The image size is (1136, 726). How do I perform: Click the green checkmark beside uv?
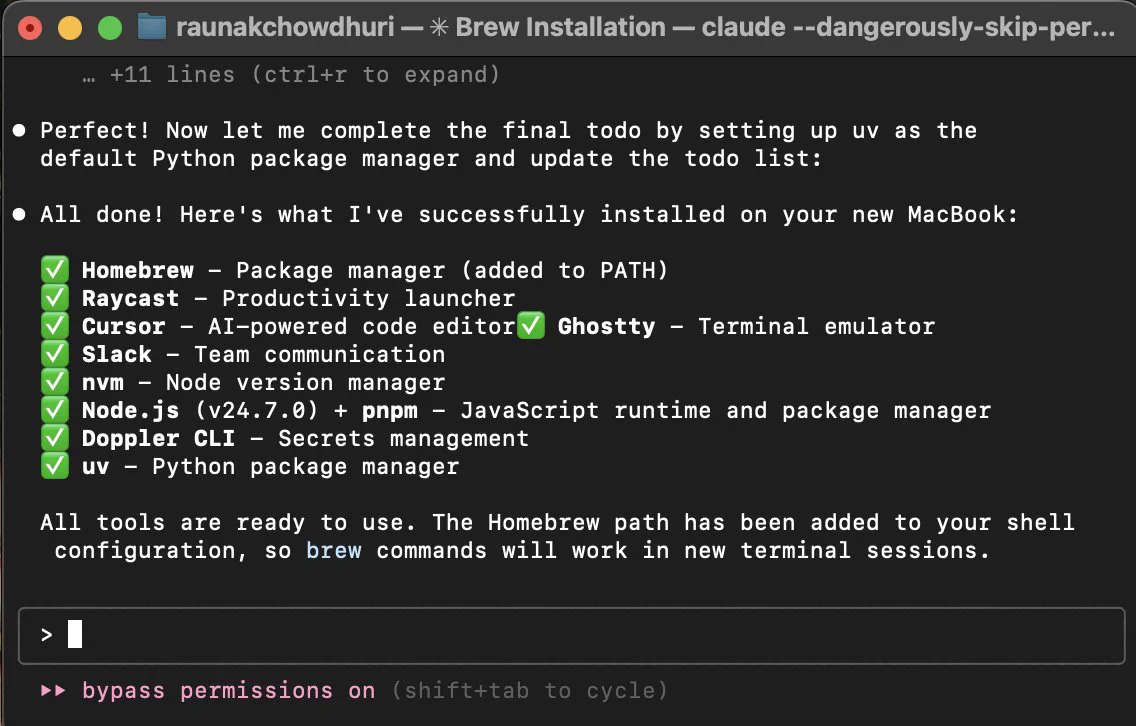pos(54,466)
